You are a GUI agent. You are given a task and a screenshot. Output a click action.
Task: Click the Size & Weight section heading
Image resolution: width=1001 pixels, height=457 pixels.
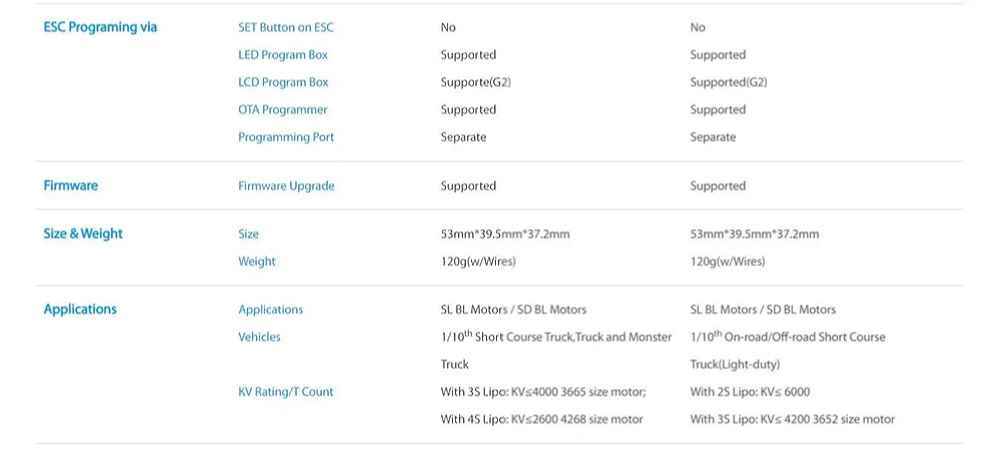click(x=83, y=234)
